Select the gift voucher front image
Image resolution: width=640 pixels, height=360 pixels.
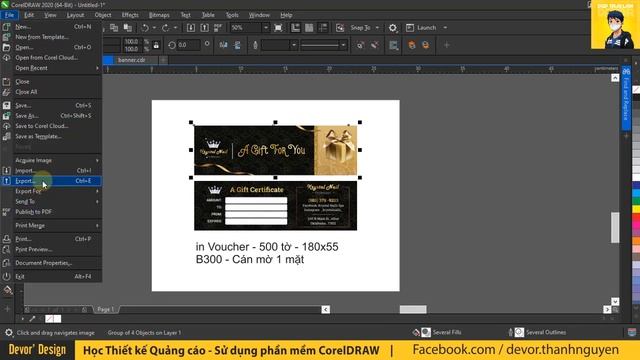tap(276, 150)
